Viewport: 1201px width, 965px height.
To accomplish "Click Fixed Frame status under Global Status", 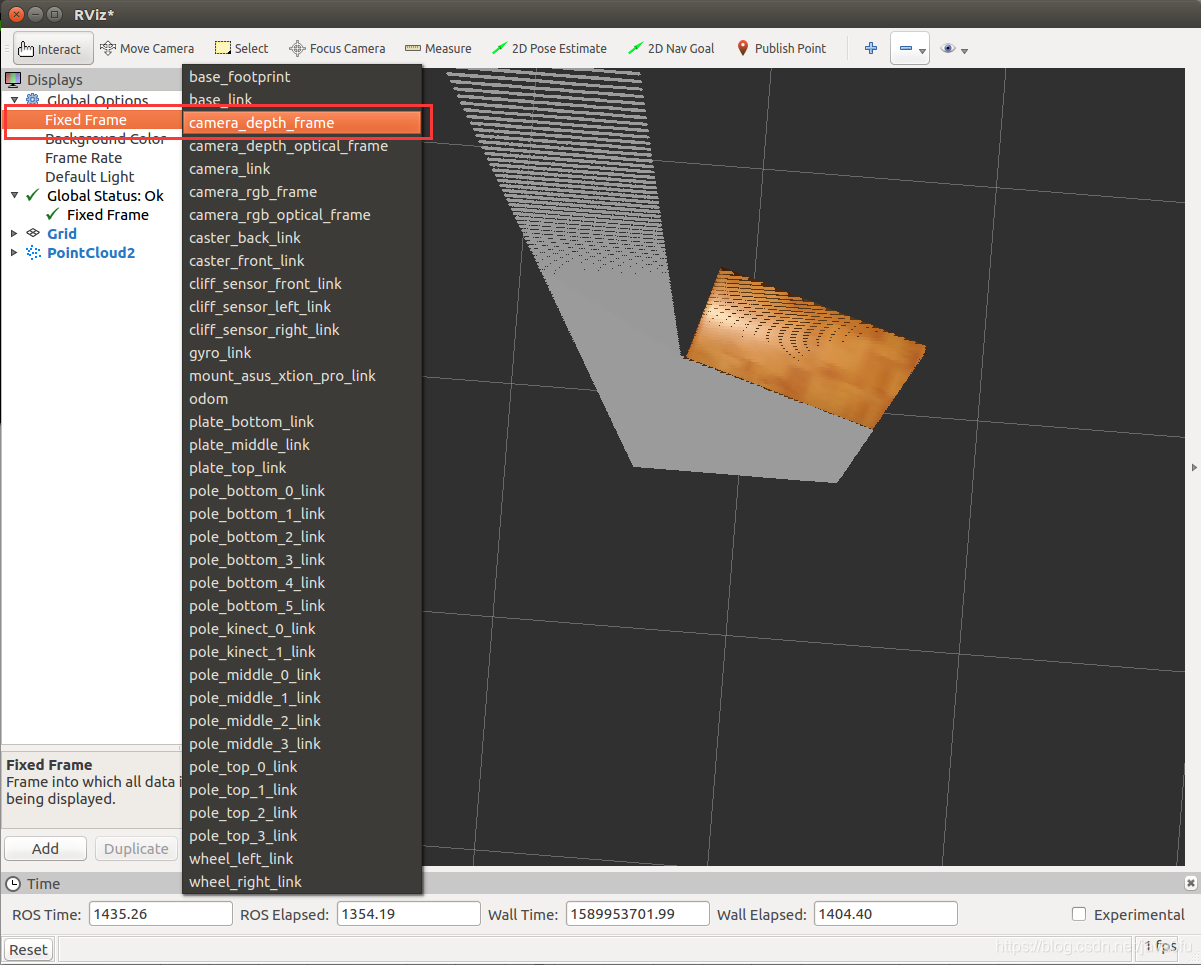I will coord(107,214).
